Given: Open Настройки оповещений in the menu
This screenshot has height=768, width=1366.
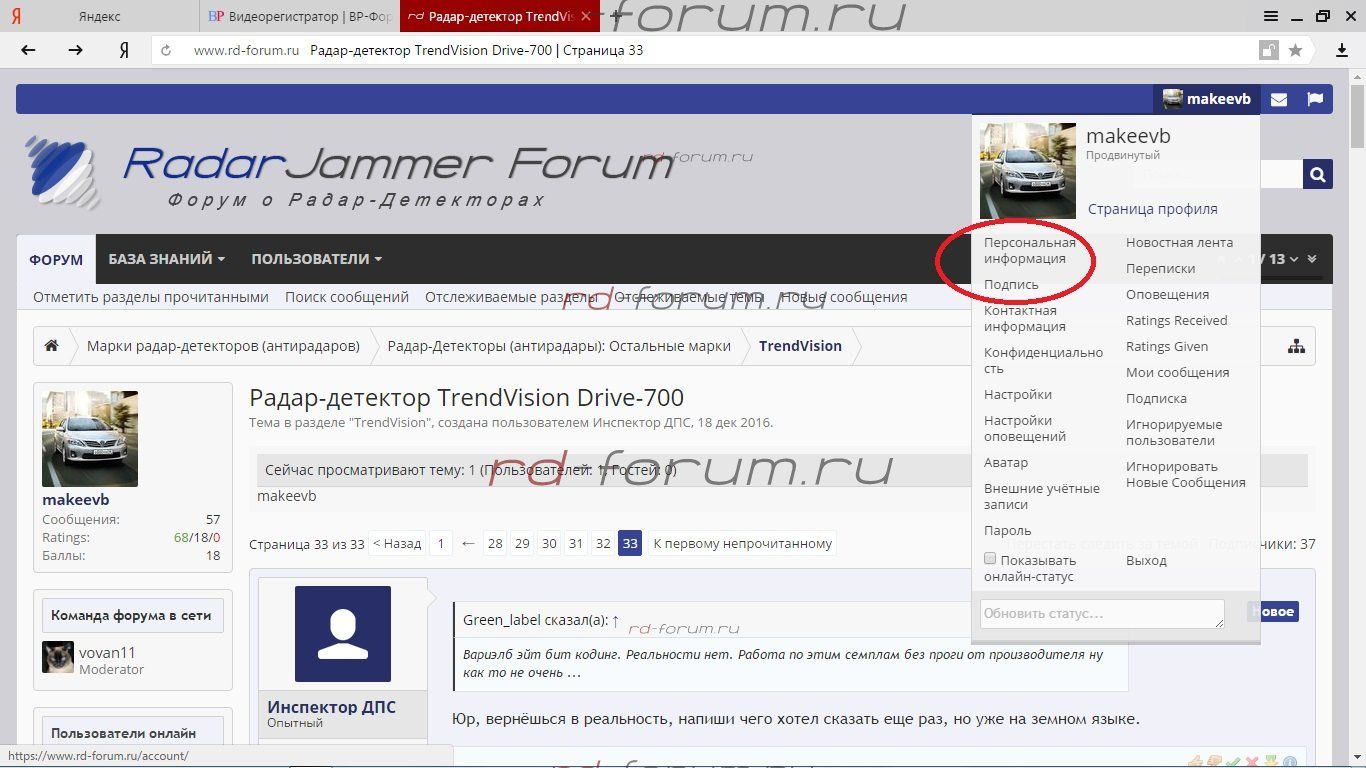Looking at the screenshot, I should [x=1025, y=428].
